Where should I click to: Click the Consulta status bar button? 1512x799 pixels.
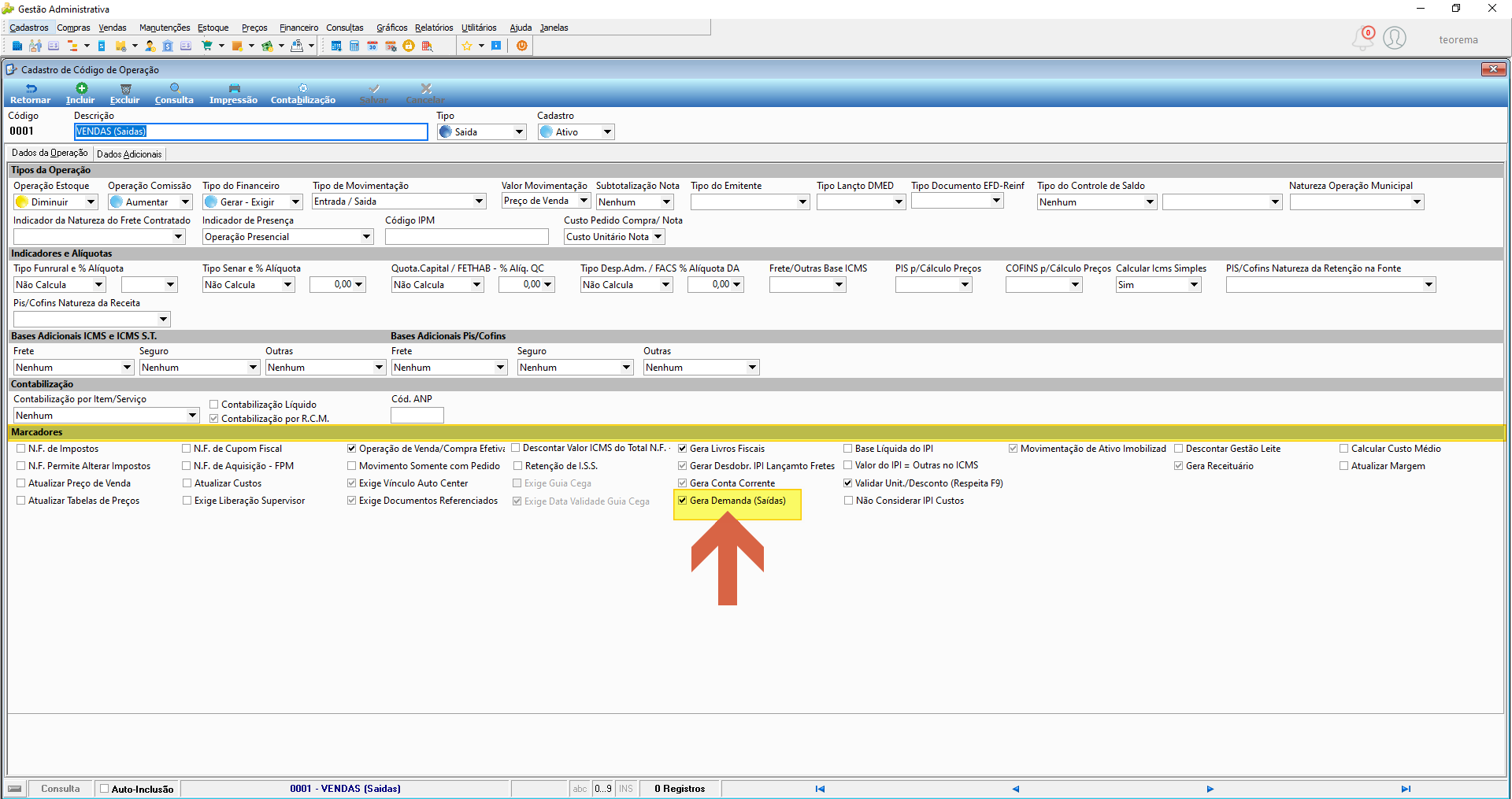(60, 789)
